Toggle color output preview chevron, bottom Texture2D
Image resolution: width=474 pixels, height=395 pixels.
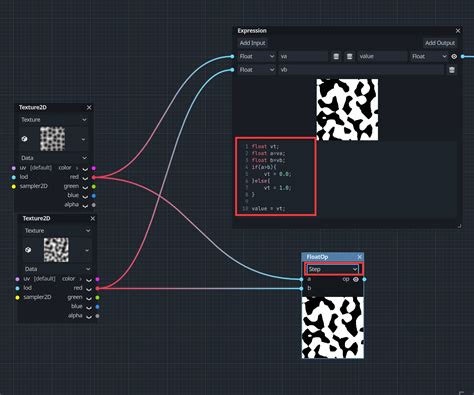pyautogui.click(x=89, y=280)
